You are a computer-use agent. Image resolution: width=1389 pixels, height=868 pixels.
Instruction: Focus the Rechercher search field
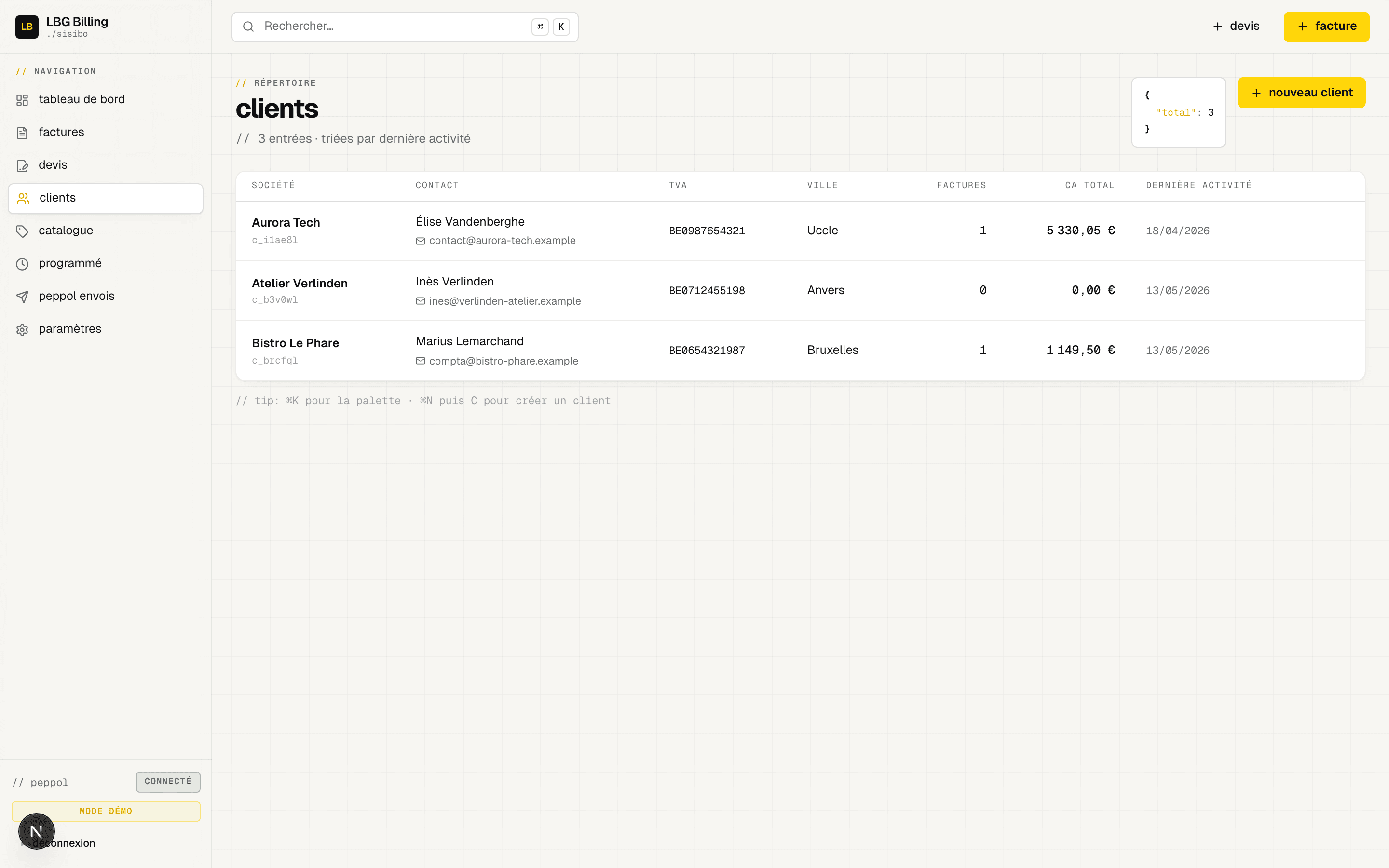(x=405, y=27)
